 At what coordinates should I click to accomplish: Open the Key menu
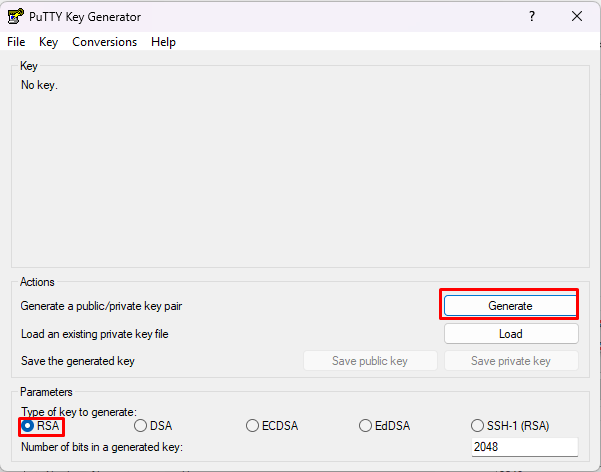point(48,42)
